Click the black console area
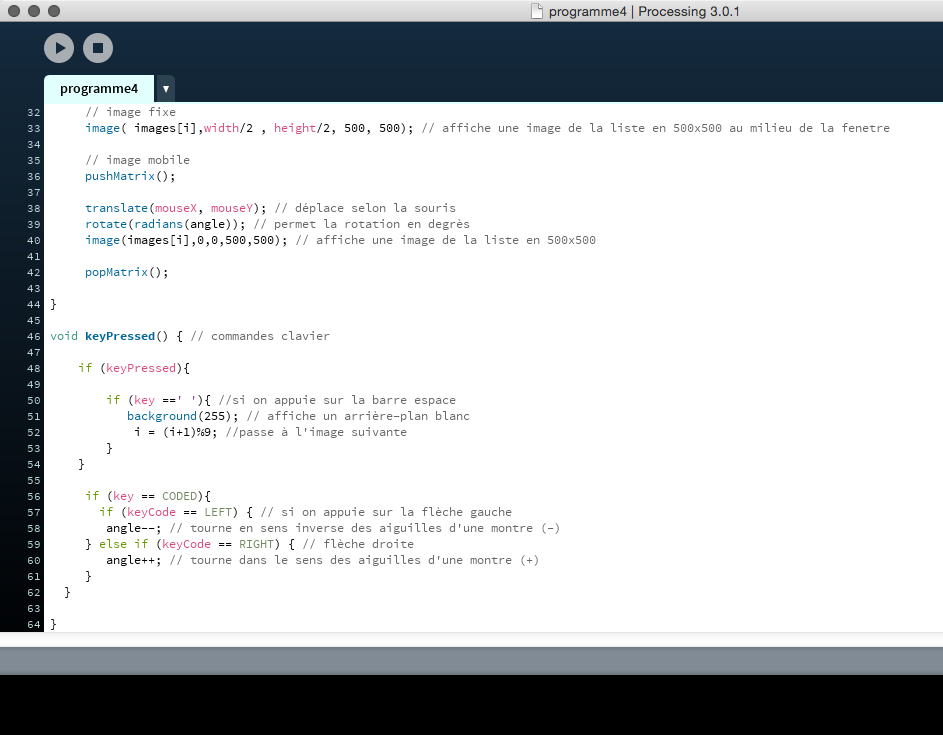Screen dimensions: 943x735 coord(472,704)
